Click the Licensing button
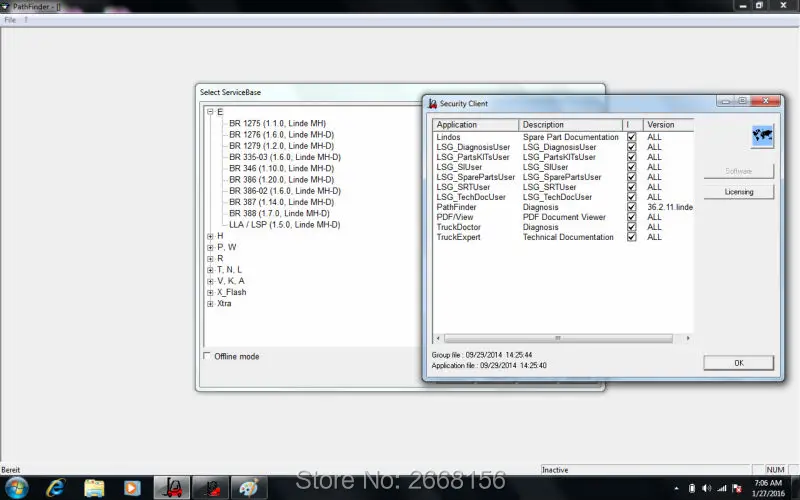The height and width of the screenshot is (500, 800). point(739,192)
